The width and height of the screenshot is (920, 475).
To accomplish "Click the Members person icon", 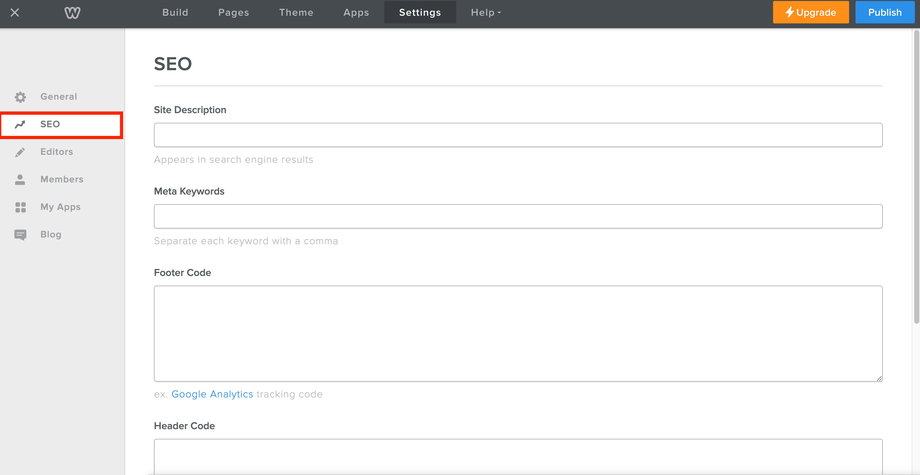I will (20, 180).
